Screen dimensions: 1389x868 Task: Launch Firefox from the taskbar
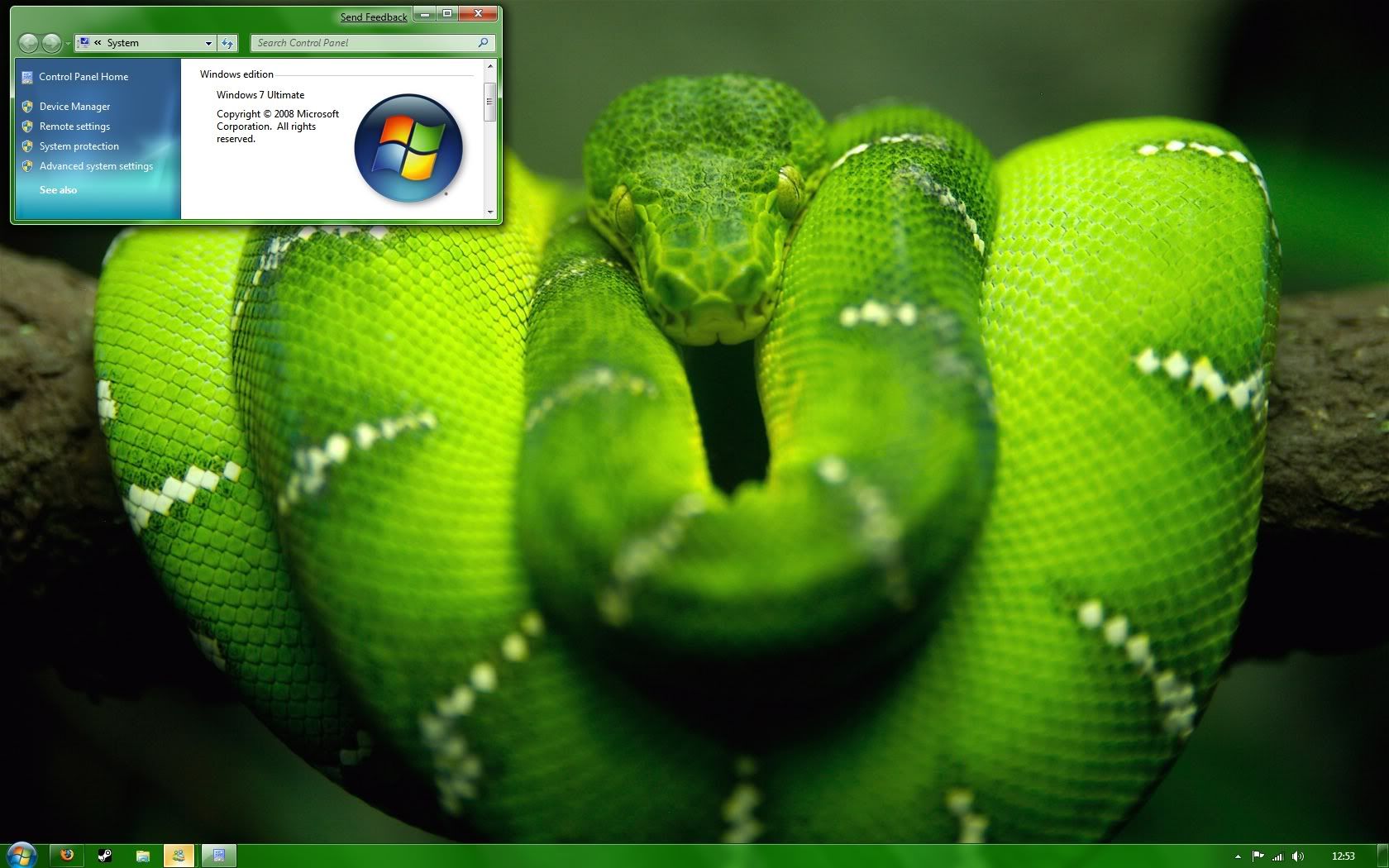click(67, 856)
